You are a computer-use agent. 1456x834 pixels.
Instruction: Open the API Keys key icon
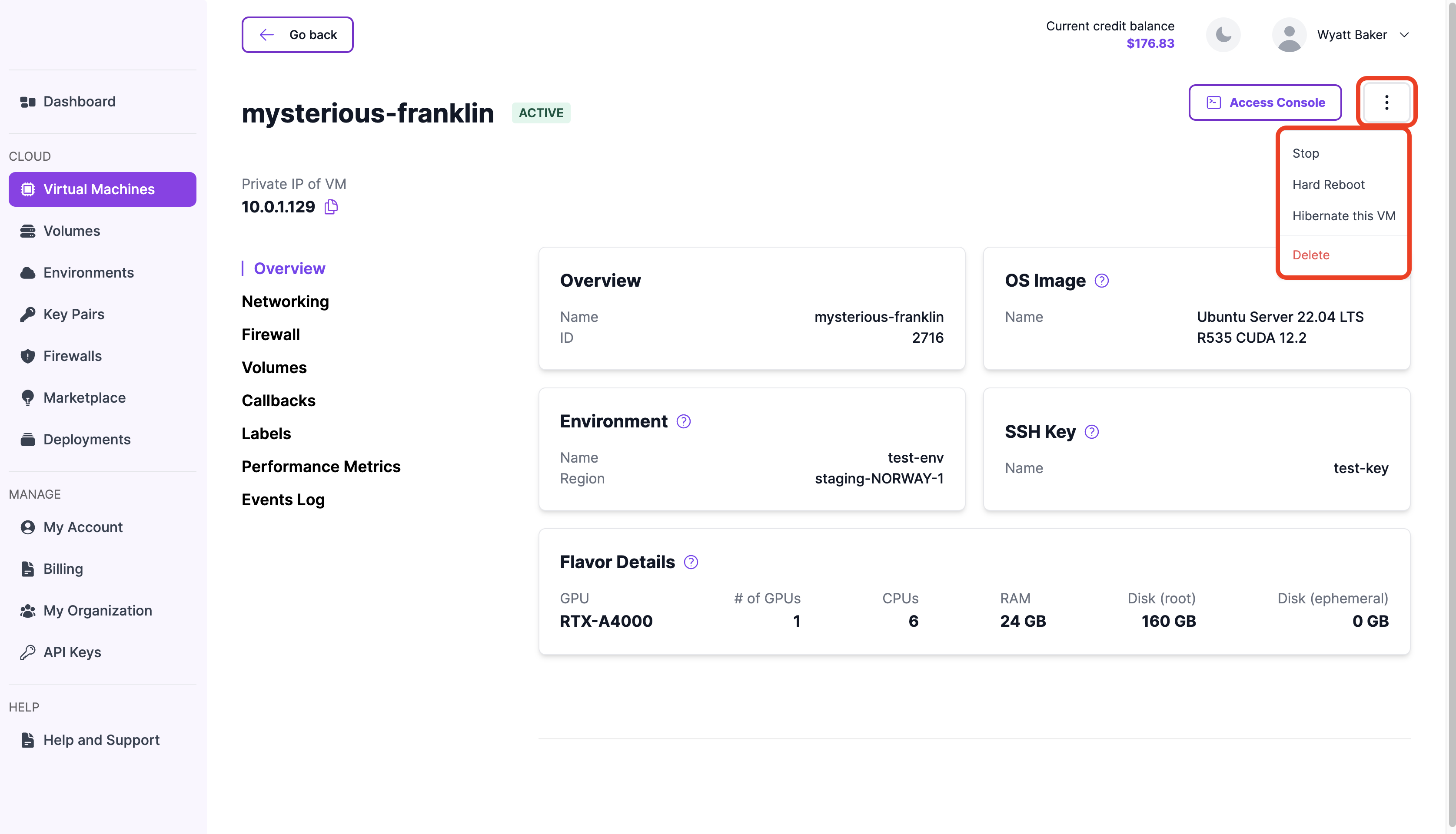(27, 652)
